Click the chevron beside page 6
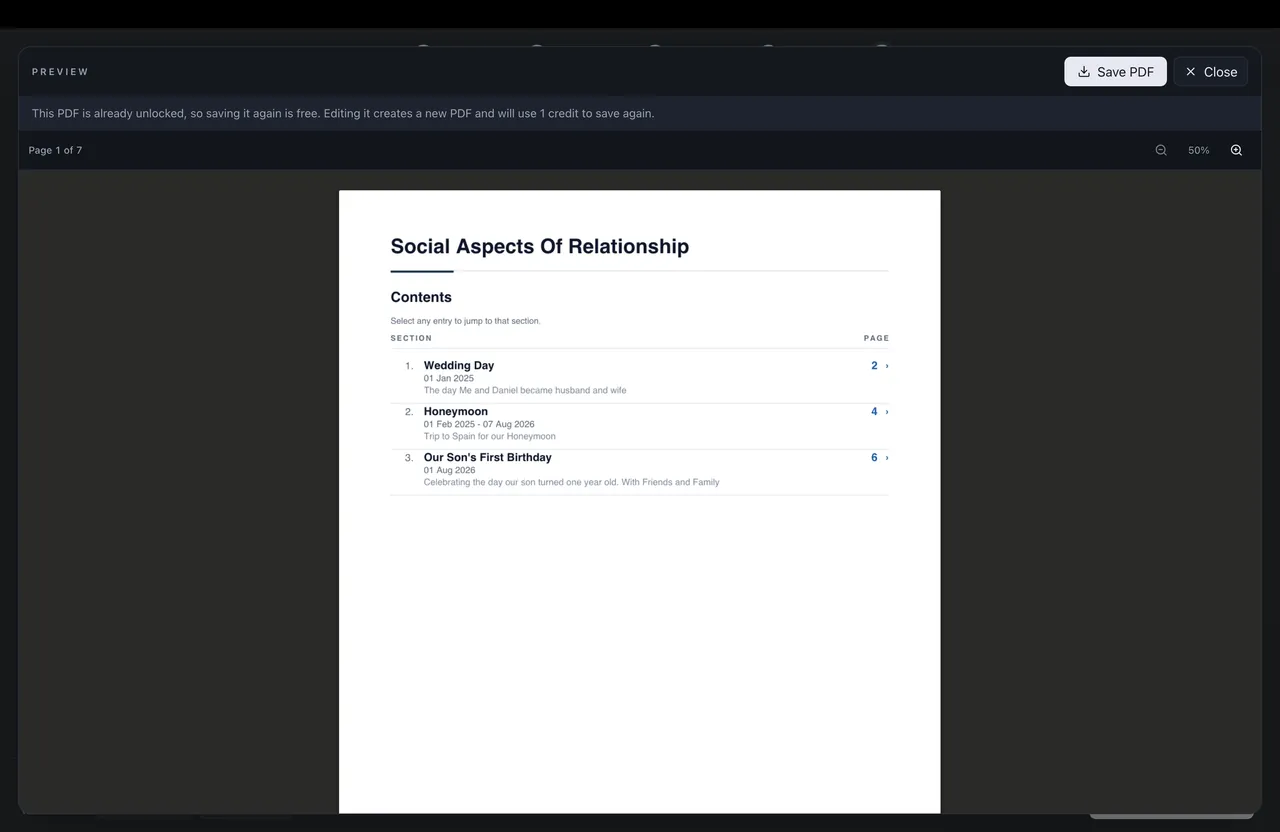This screenshot has width=1280, height=832. [887, 458]
